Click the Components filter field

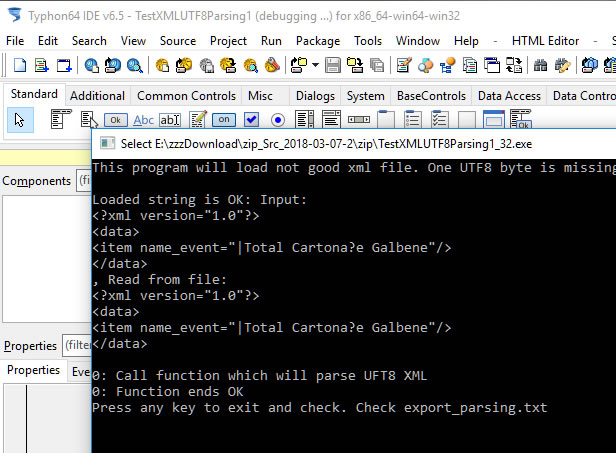[84, 181]
